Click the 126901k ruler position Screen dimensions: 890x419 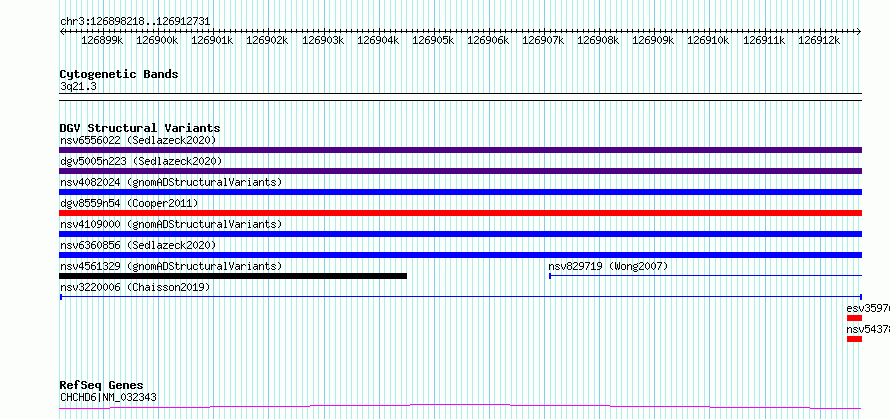pyautogui.click(x=212, y=41)
